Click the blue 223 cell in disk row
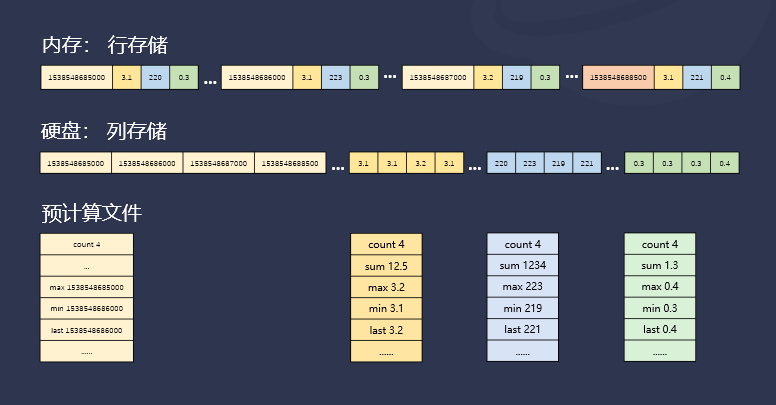 tap(530, 164)
